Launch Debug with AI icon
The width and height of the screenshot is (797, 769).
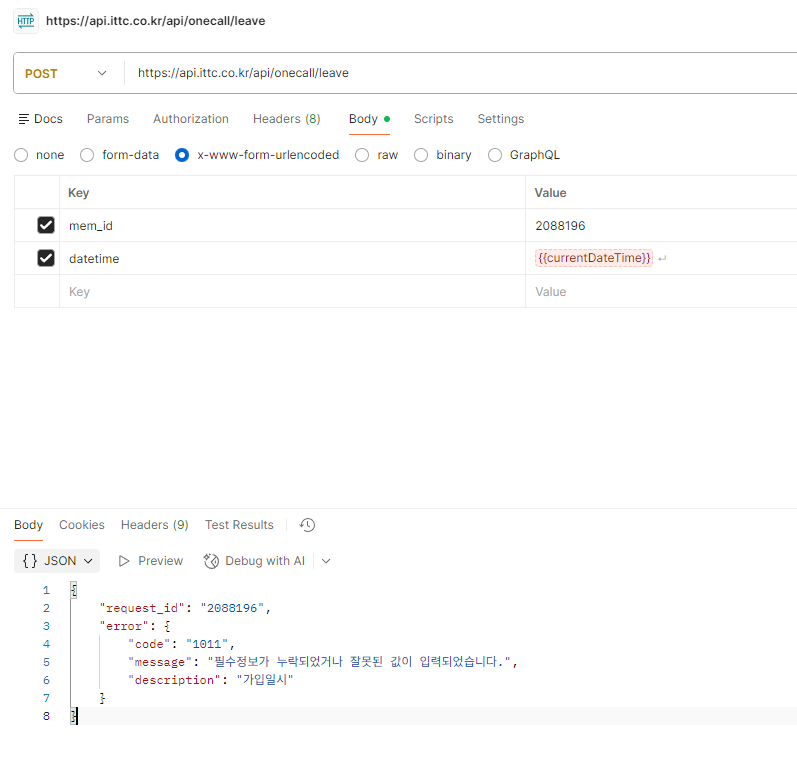pyautogui.click(x=211, y=561)
